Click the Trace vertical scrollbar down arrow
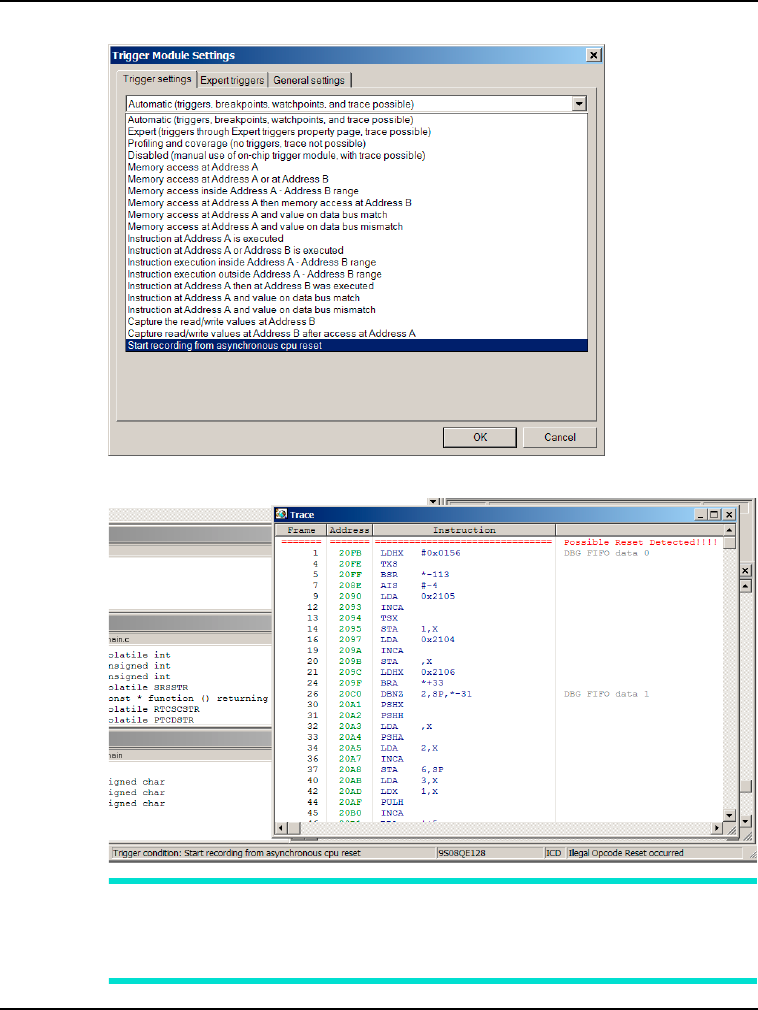Viewport: 758px width, 1010px height. click(729, 815)
